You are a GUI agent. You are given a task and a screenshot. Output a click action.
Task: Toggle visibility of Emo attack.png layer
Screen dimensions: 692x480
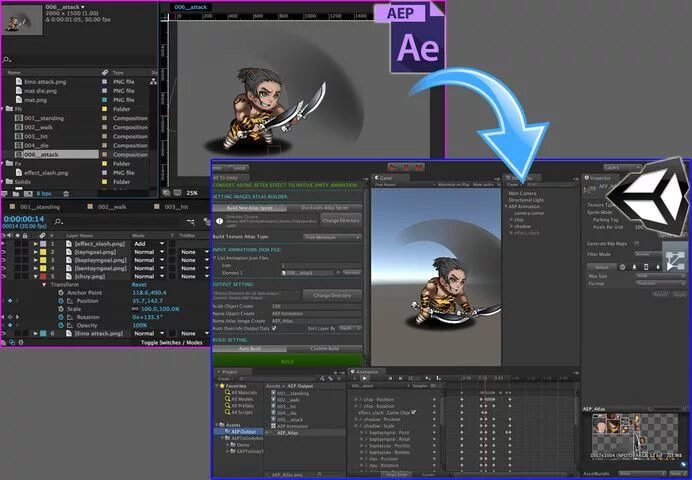[4, 334]
